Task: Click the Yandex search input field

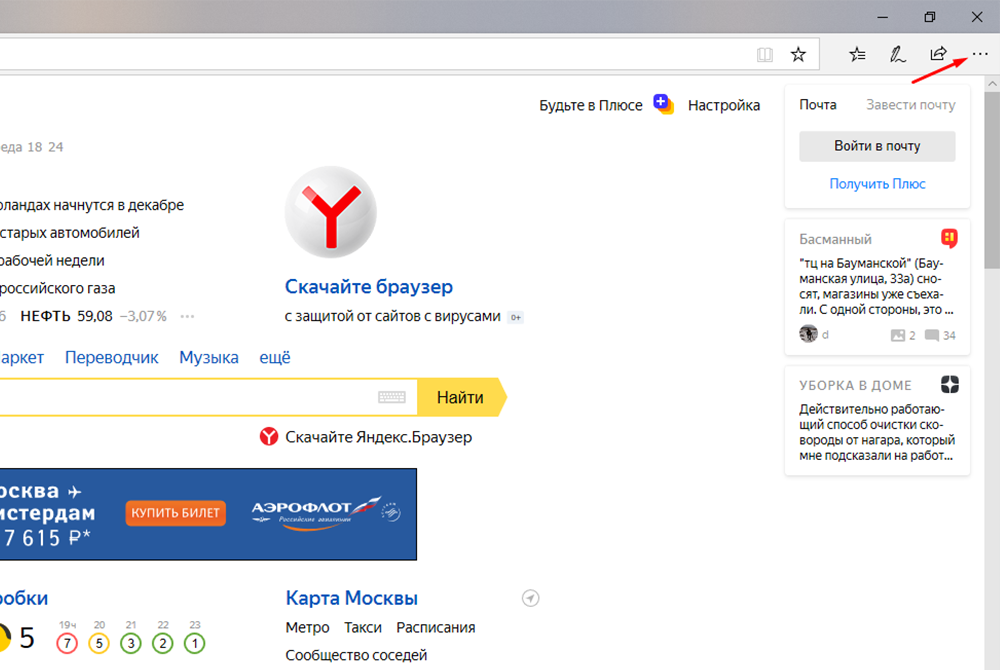Action: click(x=180, y=397)
